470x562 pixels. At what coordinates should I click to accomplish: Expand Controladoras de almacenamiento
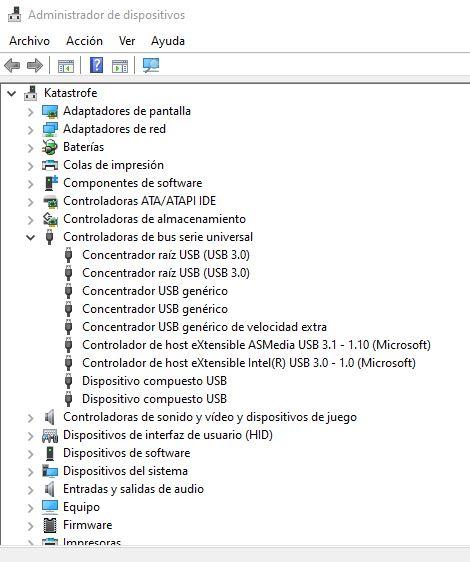[x=30, y=220]
